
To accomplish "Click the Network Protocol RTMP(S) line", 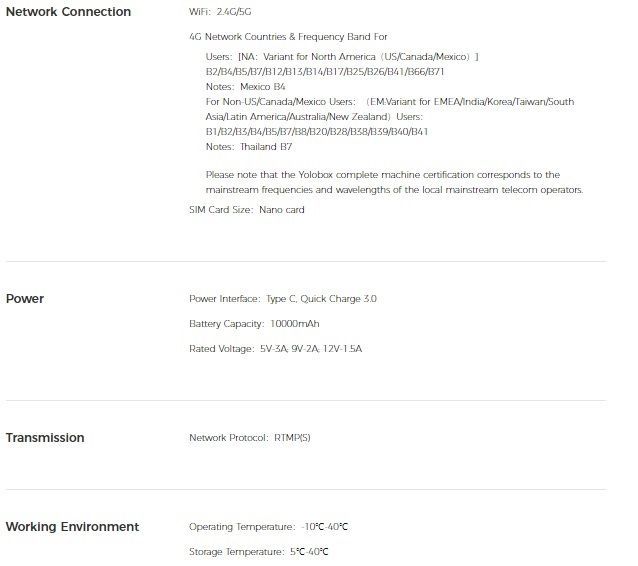I will point(249,438).
